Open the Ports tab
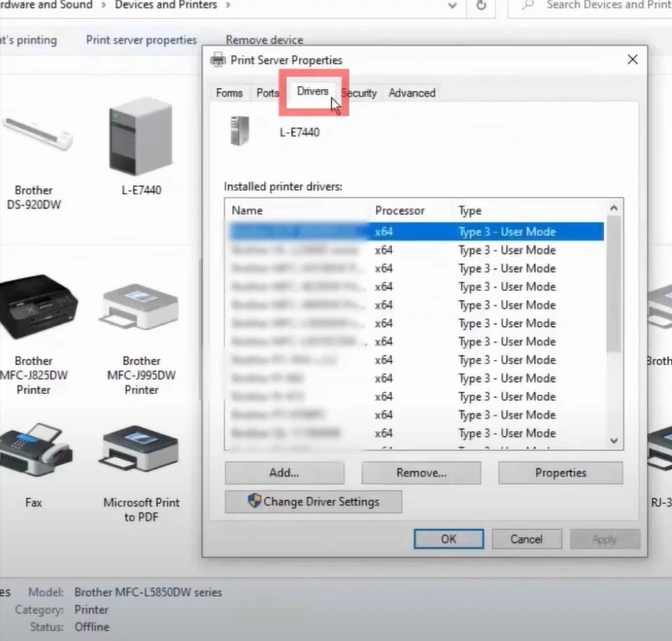This screenshot has height=641, width=672. (x=267, y=93)
